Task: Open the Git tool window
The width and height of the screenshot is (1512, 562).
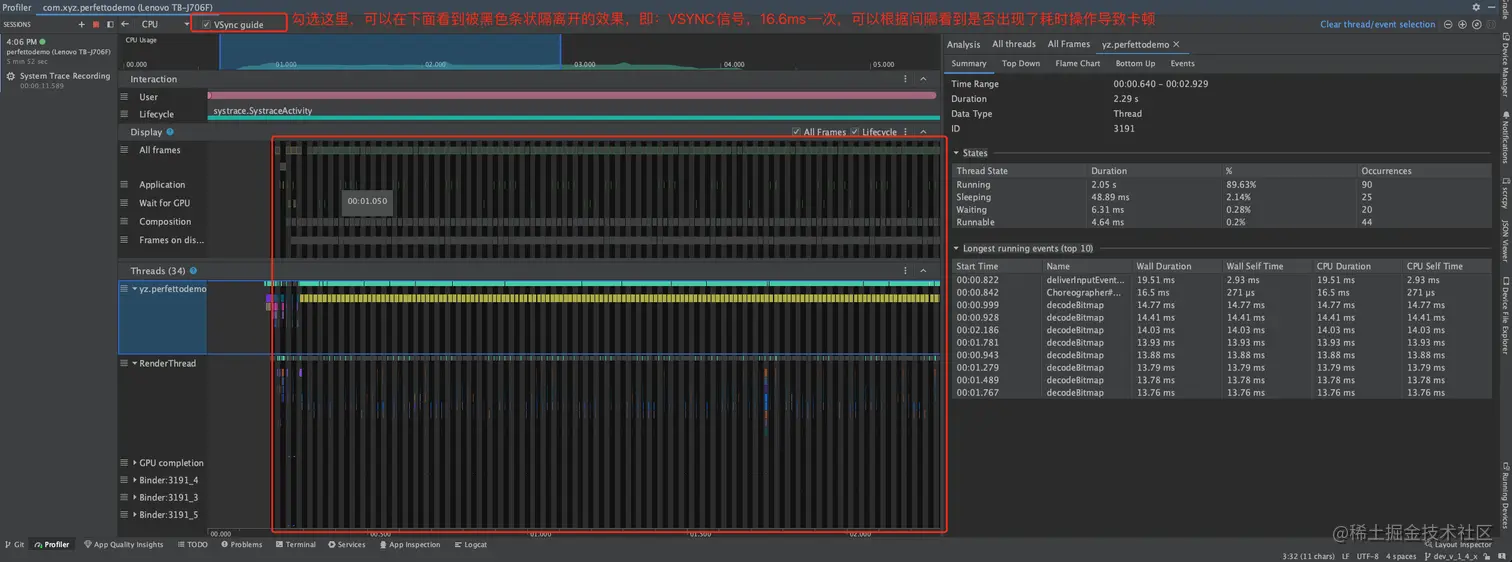Action: click(15, 545)
